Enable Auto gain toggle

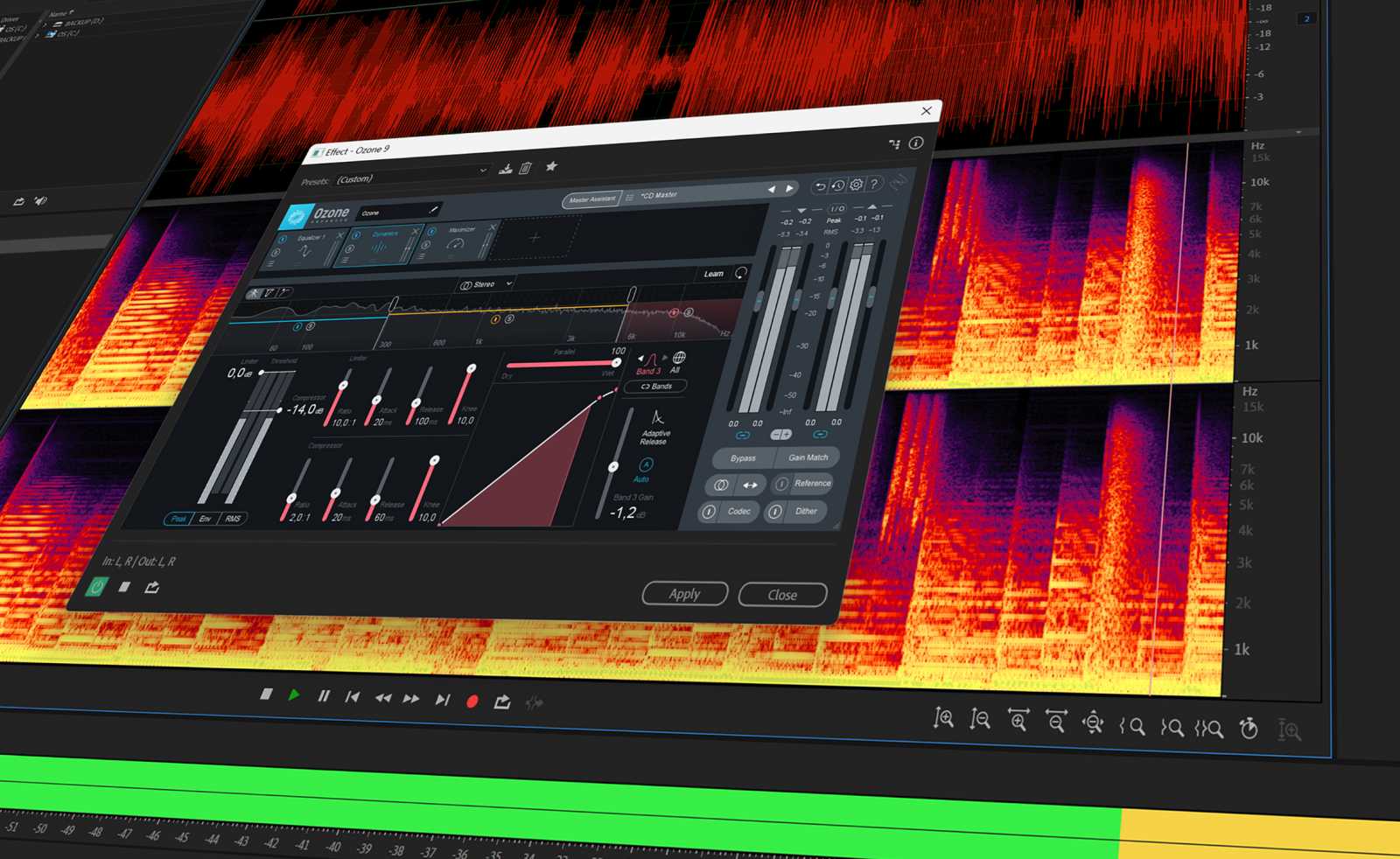click(644, 470)
